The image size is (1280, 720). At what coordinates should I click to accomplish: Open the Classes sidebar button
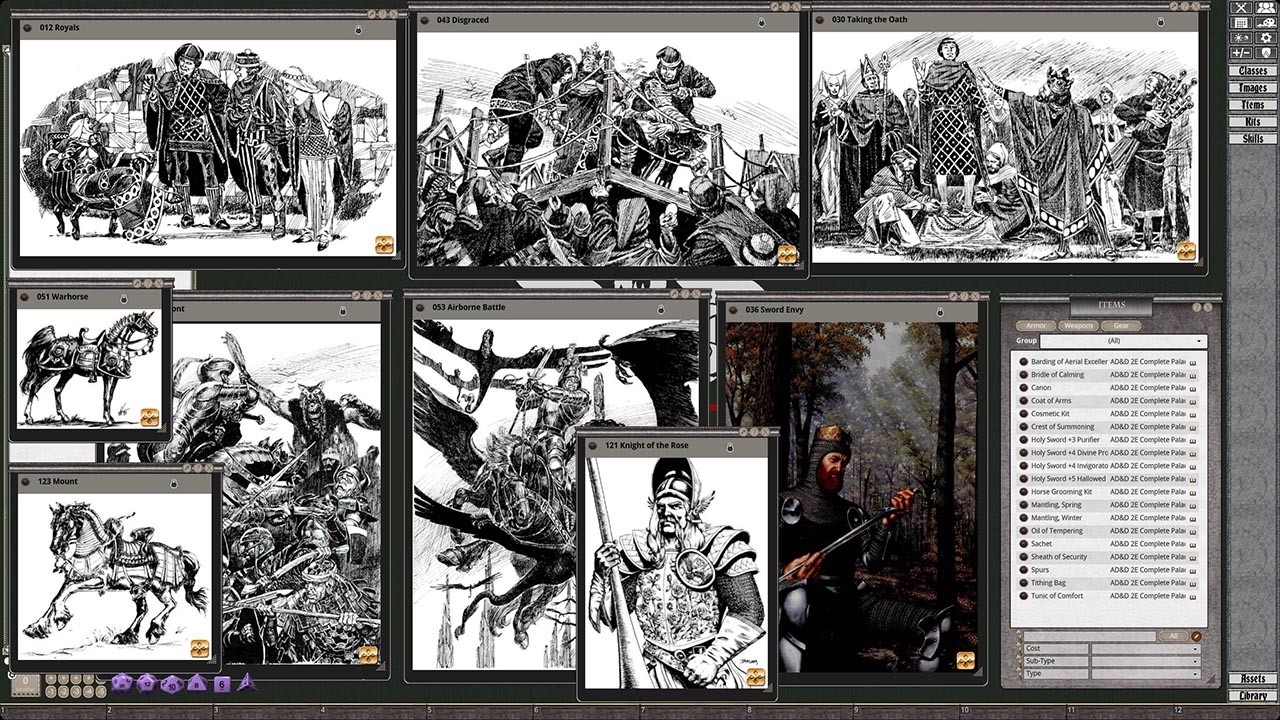pos(1252,71)
